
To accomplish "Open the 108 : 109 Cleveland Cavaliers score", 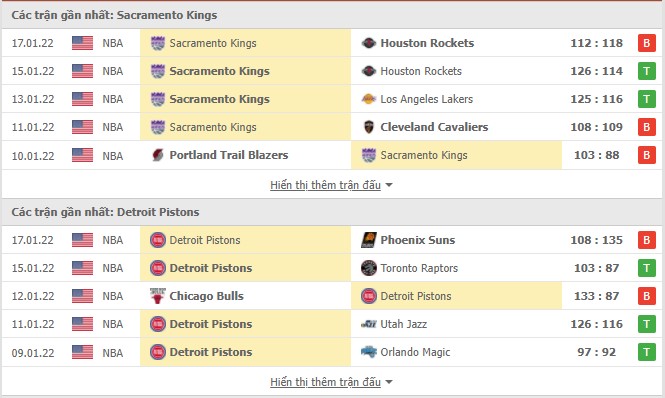I will (x=596, y=127).
